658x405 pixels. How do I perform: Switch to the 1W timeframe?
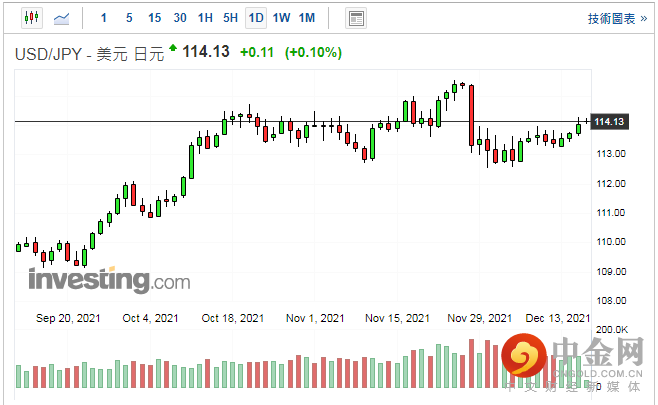click(282, 18)
